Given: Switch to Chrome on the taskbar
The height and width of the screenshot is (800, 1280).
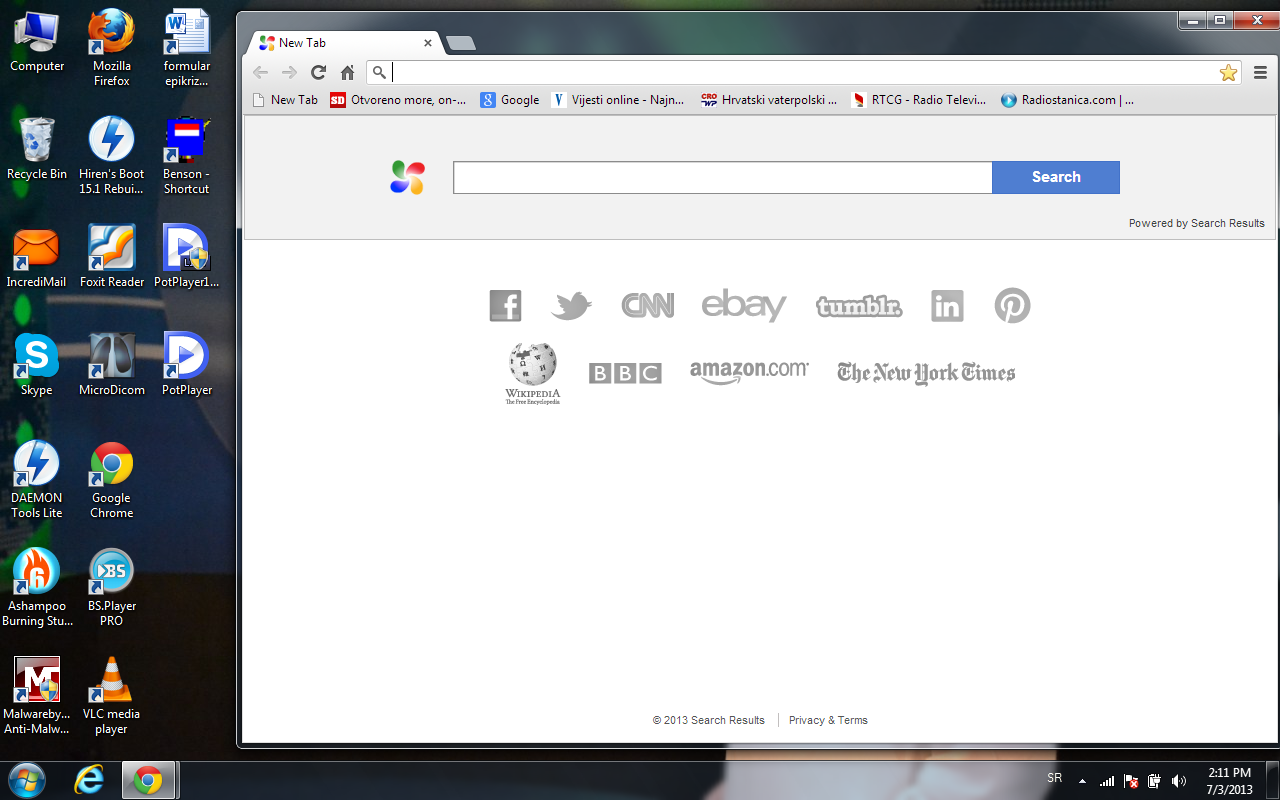Looking at the screenshot, I should point(148,780).
